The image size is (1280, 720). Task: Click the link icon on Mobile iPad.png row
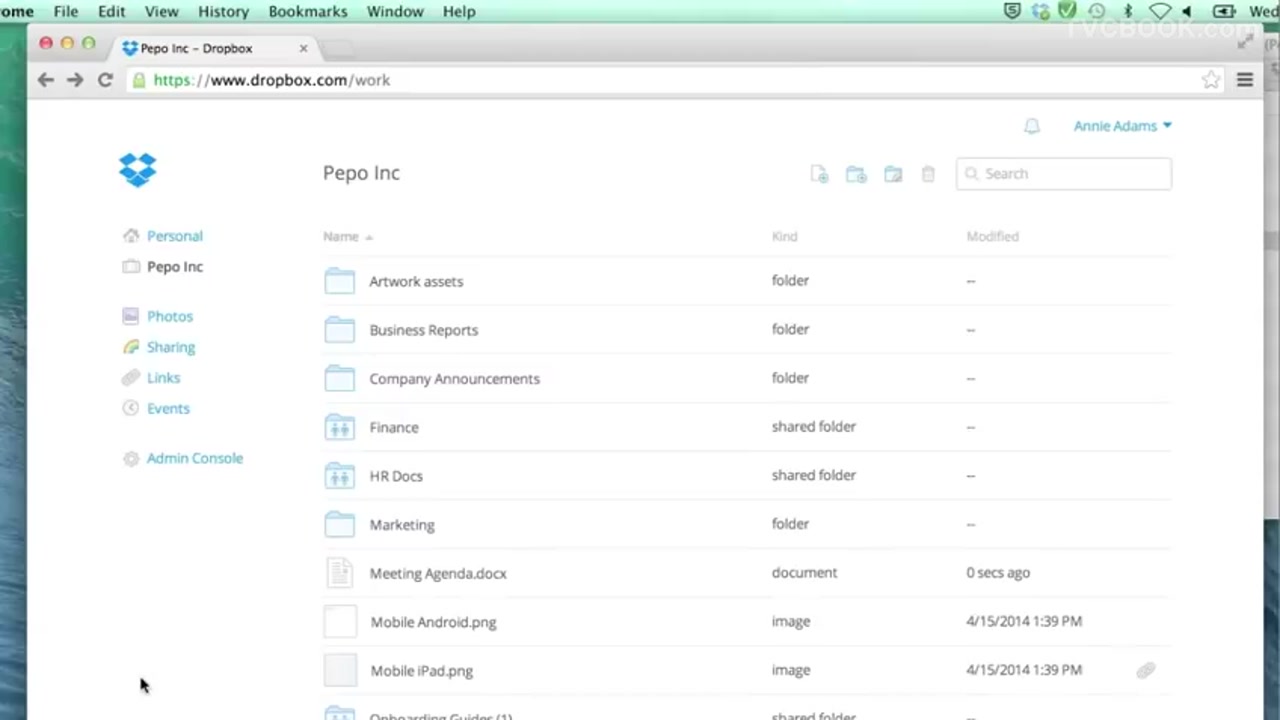[x=1146, y=671]
